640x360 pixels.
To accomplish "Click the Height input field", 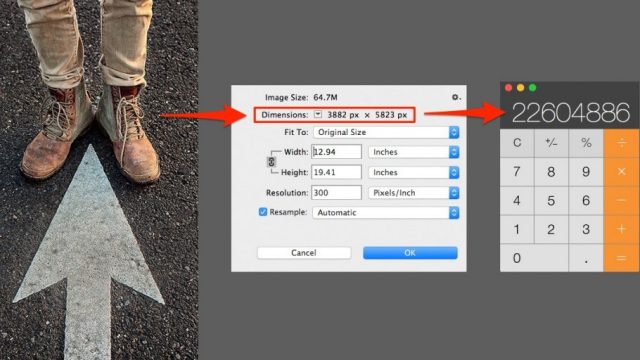I will click(x=336, y=172).
